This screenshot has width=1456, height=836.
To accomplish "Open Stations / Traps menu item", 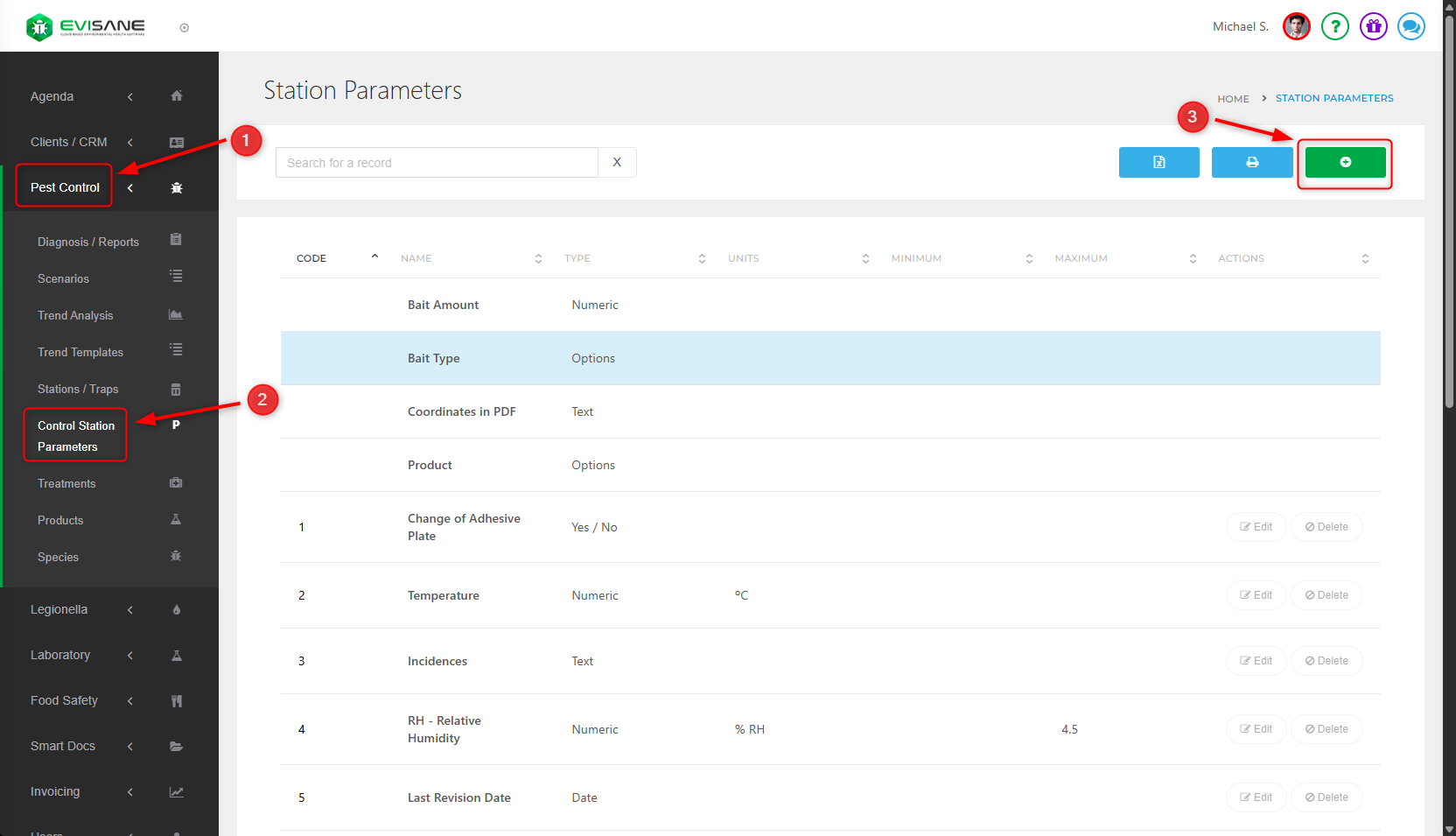I will [x=78, y=389].
